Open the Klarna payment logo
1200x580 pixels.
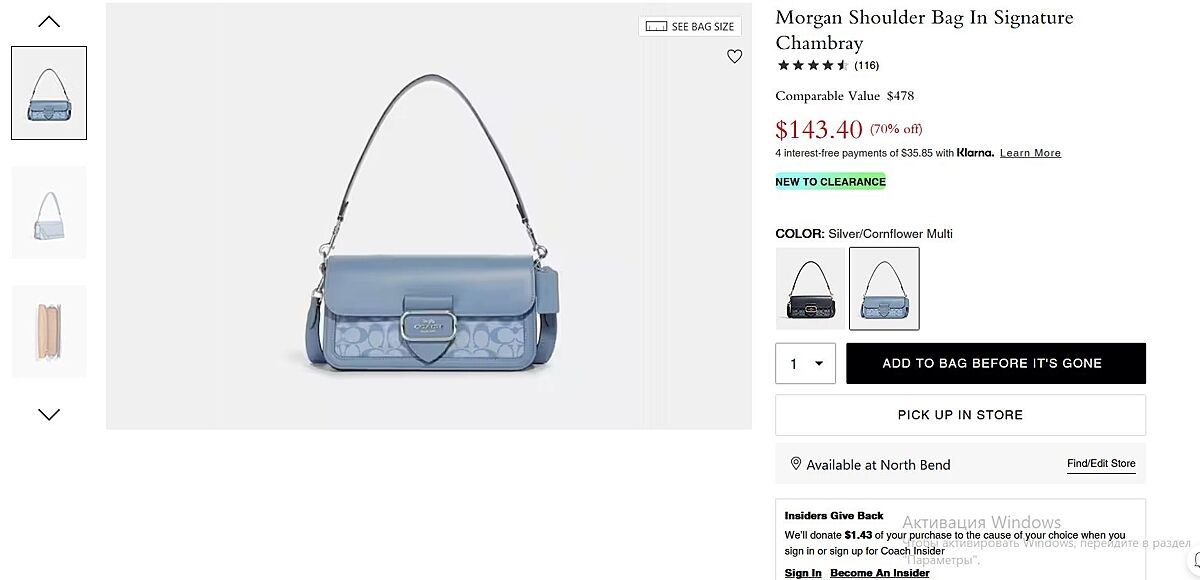(x=975, y=153)
